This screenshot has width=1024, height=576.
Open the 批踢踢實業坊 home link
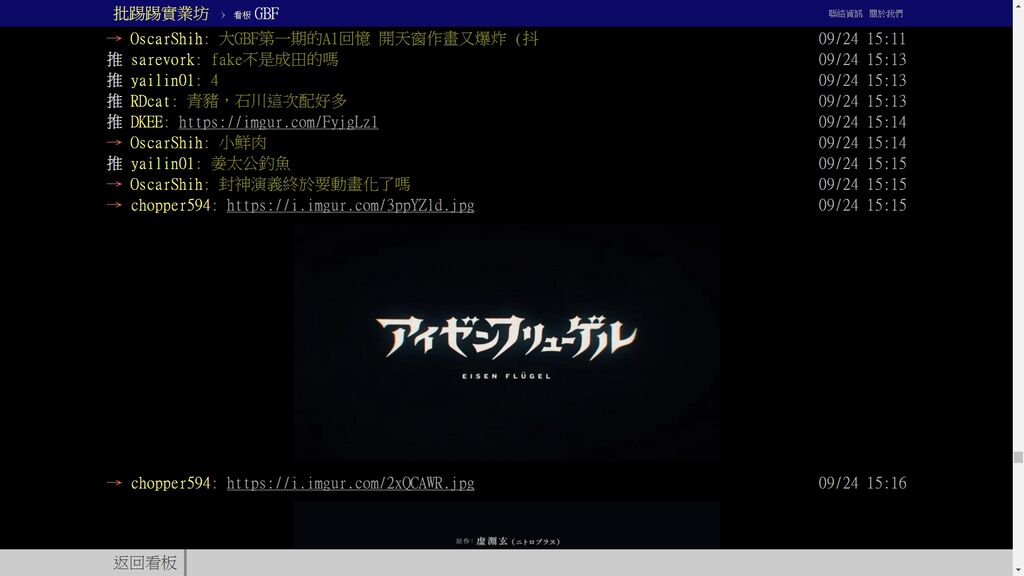161,14
